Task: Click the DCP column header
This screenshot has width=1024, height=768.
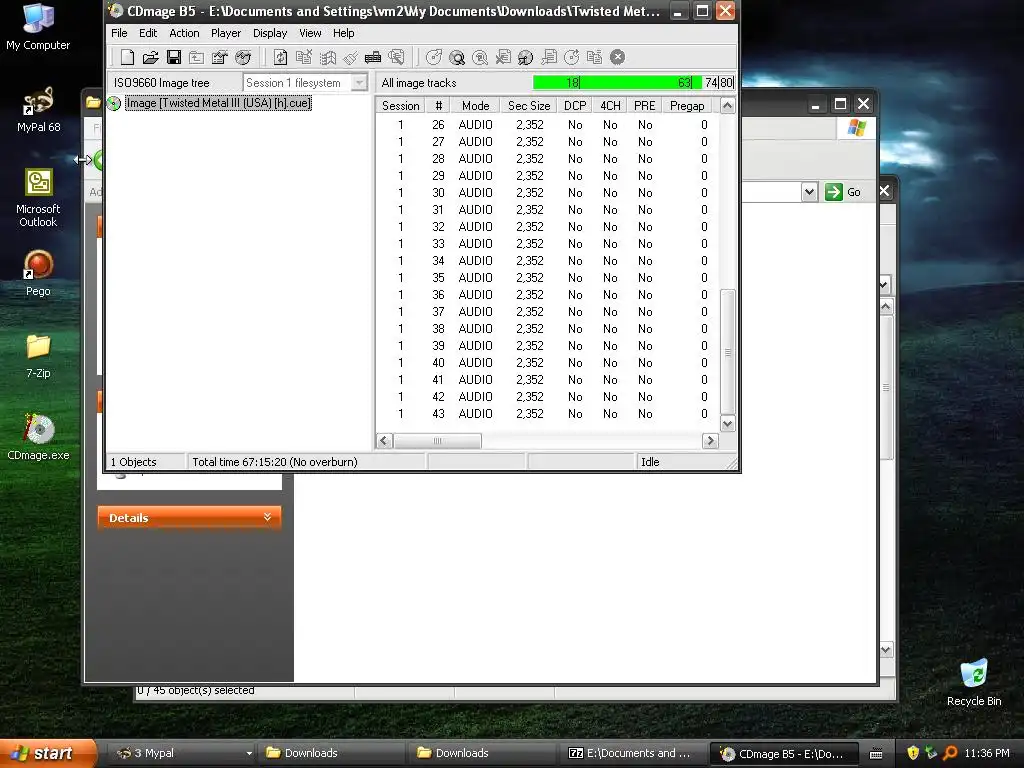Action: (575, 106)
